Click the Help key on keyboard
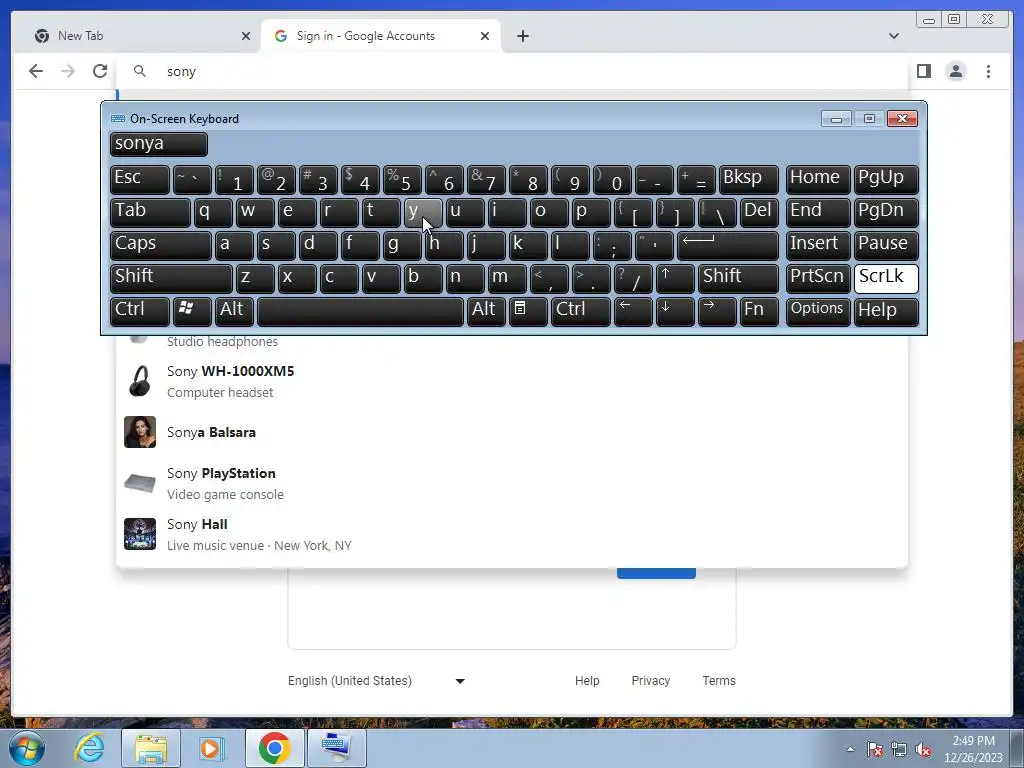The height and width of the screenshot is (768, 1024). coord(886,310)
